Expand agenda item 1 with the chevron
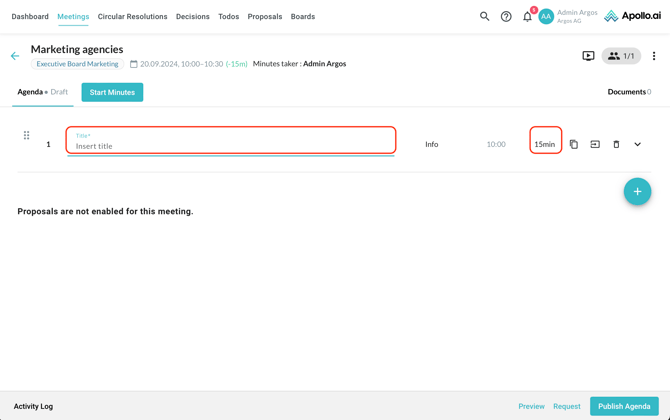Screen dimensions: 670x420 coord(637,144)
